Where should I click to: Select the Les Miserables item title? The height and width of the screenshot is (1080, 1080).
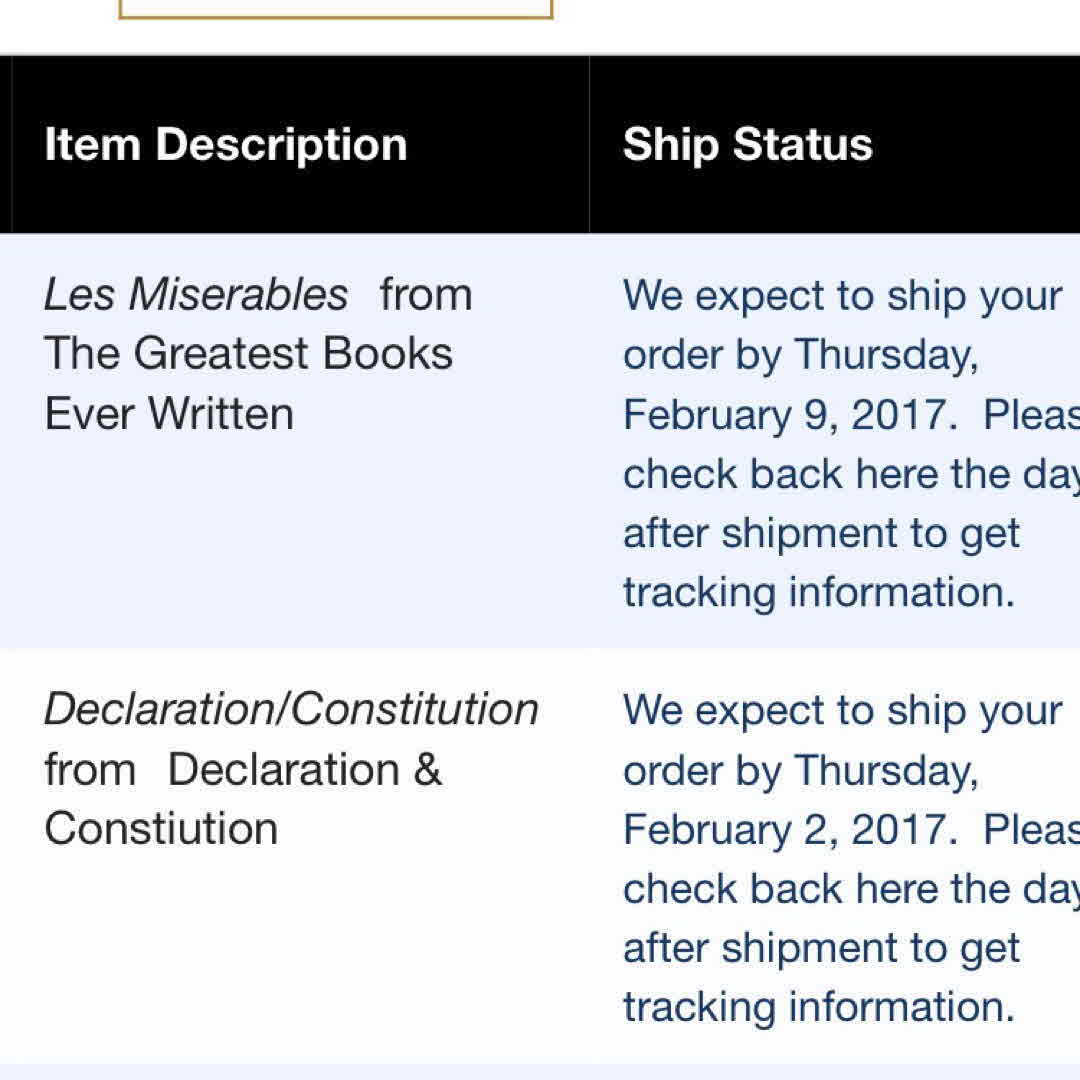[x=196, y=295]
